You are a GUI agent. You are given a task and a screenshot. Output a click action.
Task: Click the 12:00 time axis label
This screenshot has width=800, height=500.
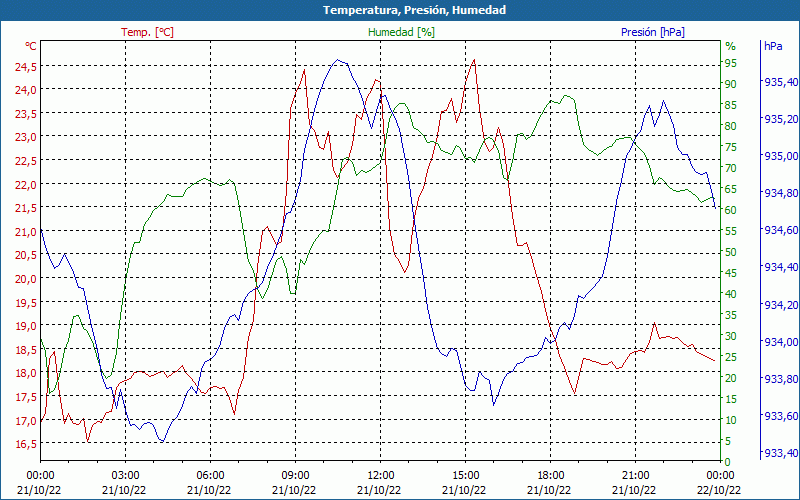coord(381,476)
